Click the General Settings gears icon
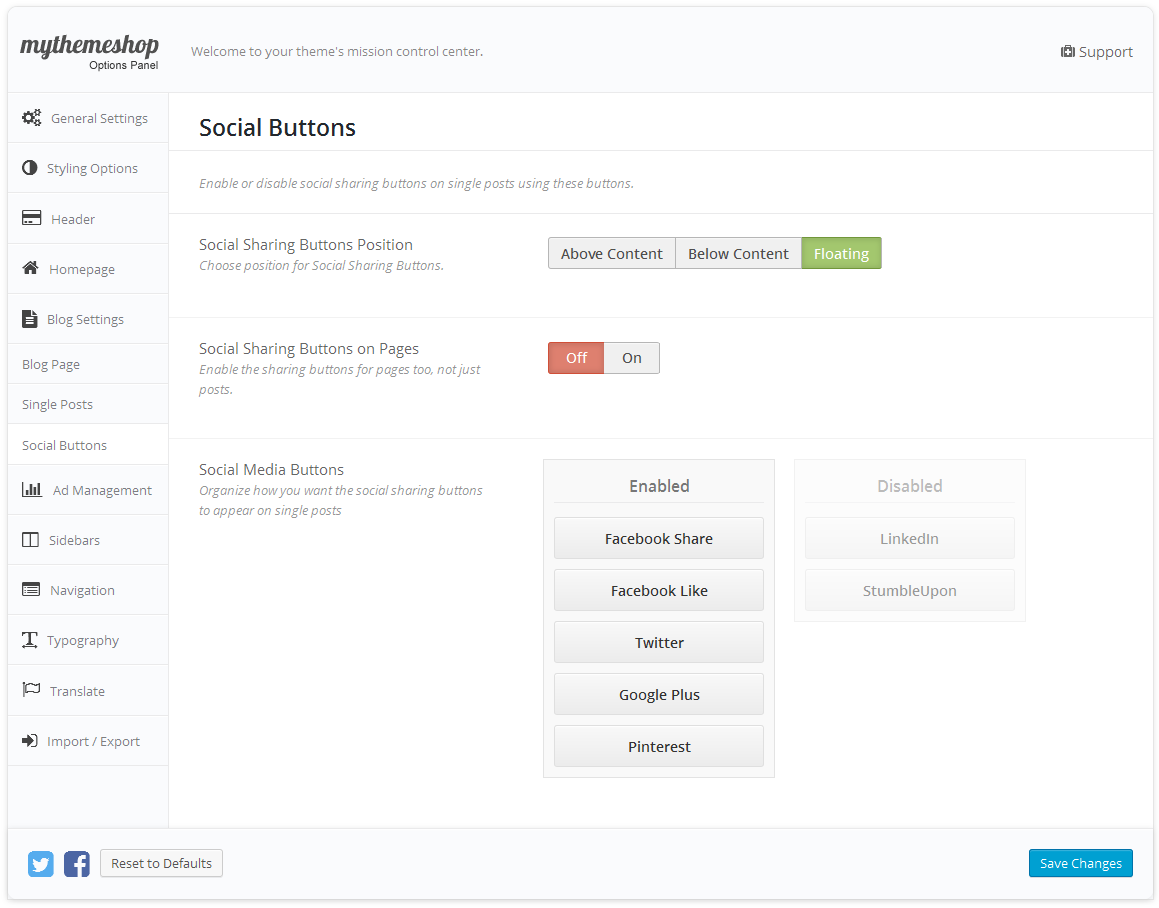Image resolution: width=1159 pixels, height=908 pixels. pyautogui.click(x=32, y=118)
